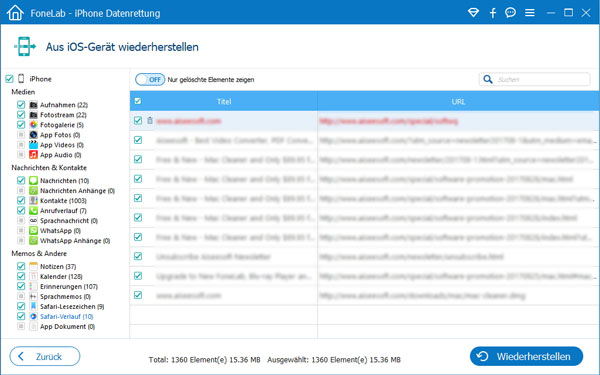Open Nachrichten (10) category
The image size is (600, 375).
(x=64, y=181)
